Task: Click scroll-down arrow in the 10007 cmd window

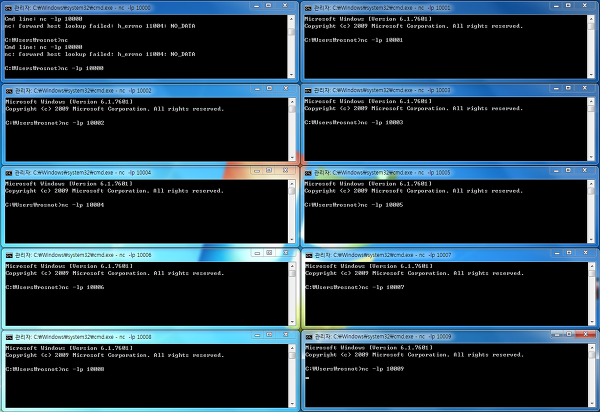Action: coord(592,322)
